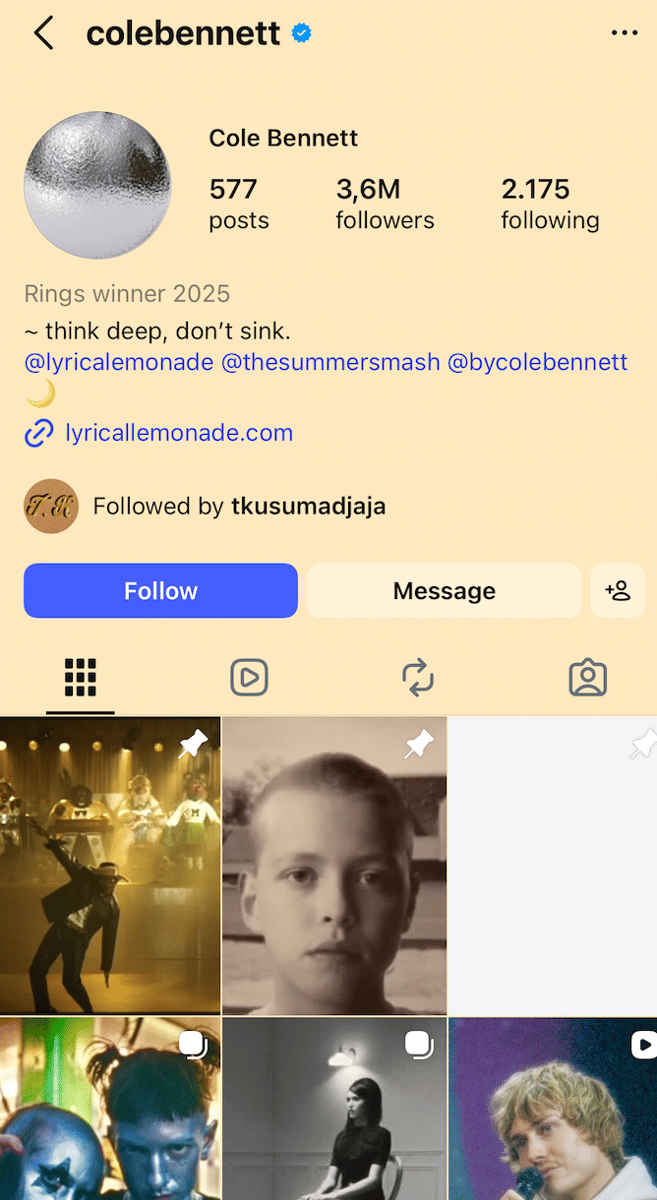View the 2.175 following list
Image resolution: width=657 pixels, height=1200 pixels.
[550, 204]
